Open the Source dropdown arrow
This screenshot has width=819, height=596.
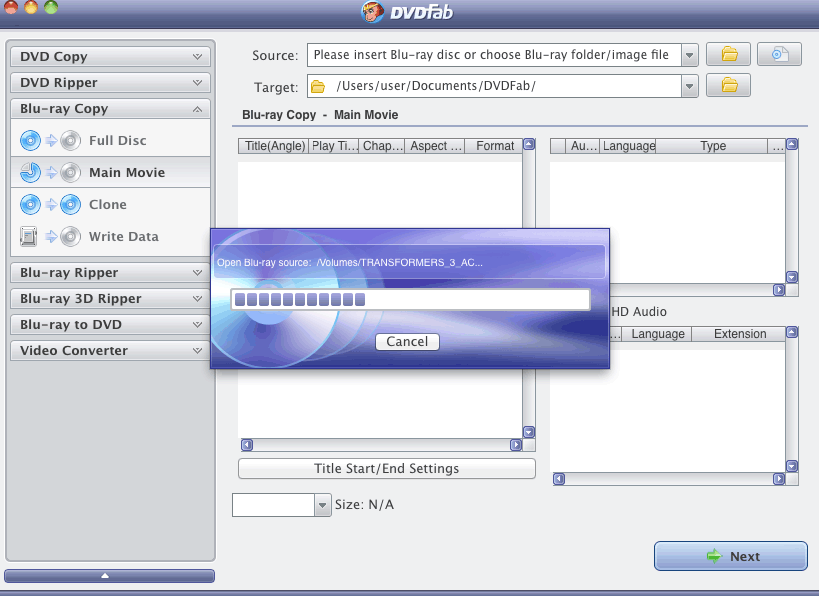[x=689, y=55]
